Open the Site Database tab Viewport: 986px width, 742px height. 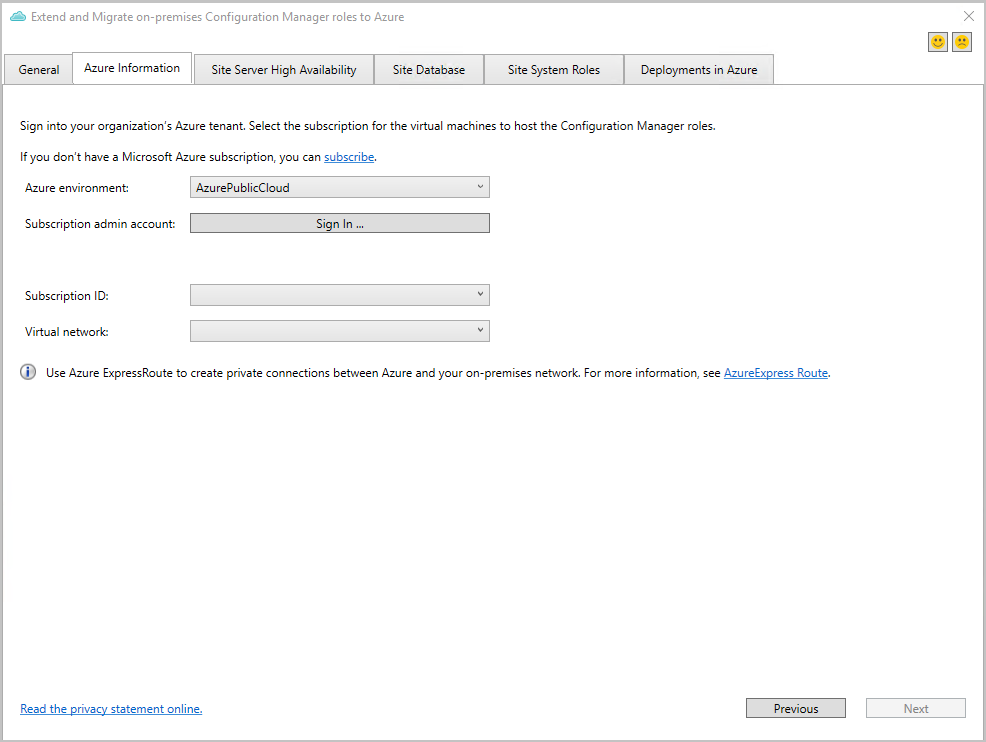[428, 69]
